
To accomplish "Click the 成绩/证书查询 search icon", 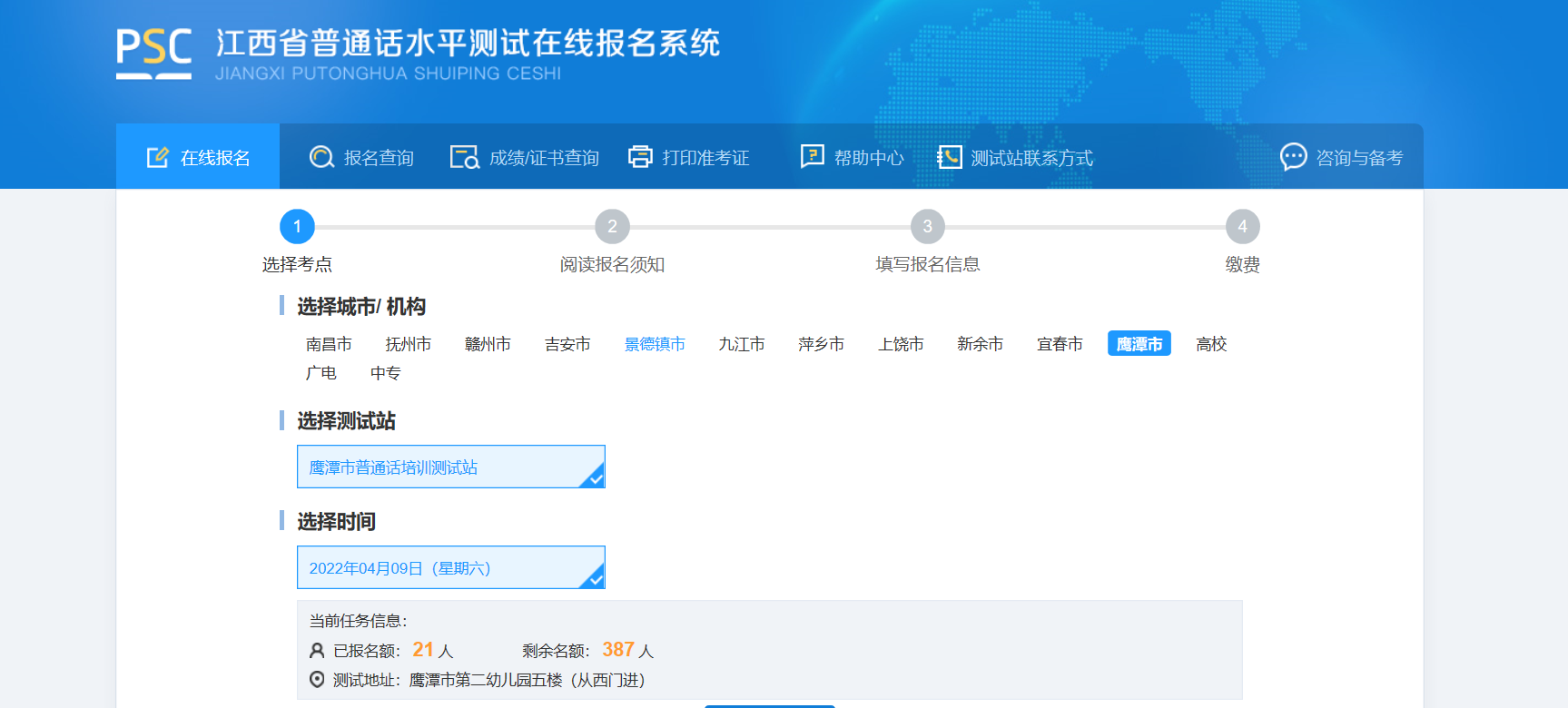I will click(465, 157).
